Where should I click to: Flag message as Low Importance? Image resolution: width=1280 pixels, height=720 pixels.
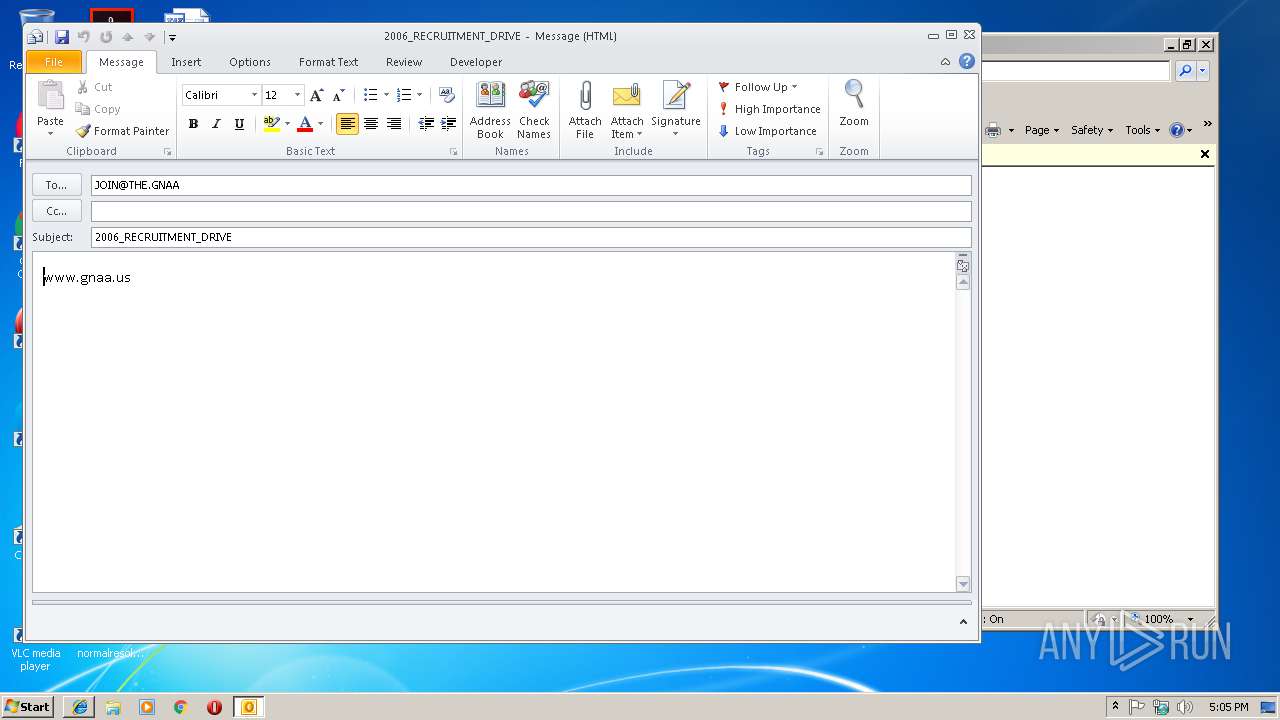(x=767, y=131)
